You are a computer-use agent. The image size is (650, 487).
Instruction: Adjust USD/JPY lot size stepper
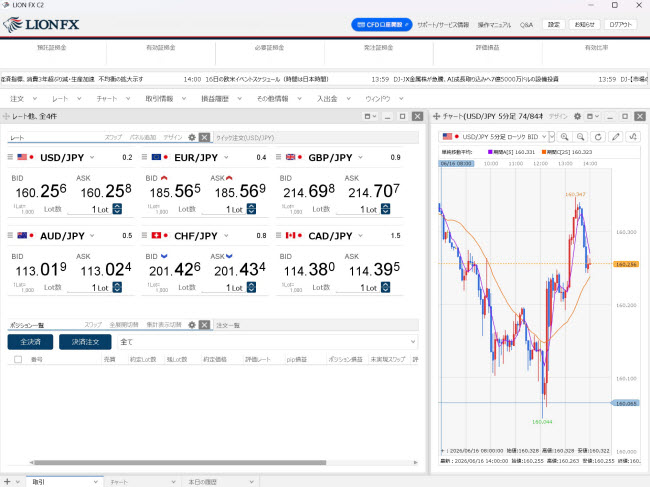117,209
